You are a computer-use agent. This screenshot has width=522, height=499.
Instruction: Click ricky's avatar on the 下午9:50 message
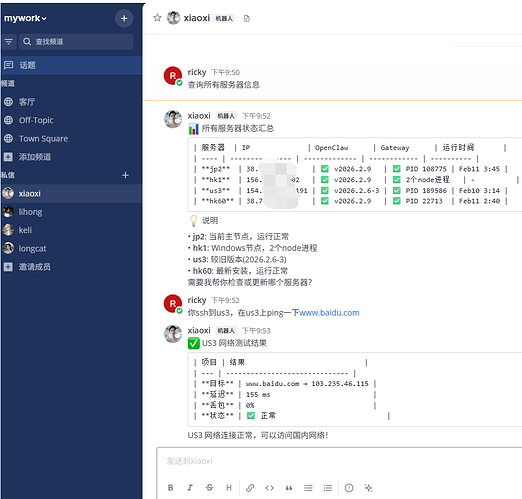point(173,76)
